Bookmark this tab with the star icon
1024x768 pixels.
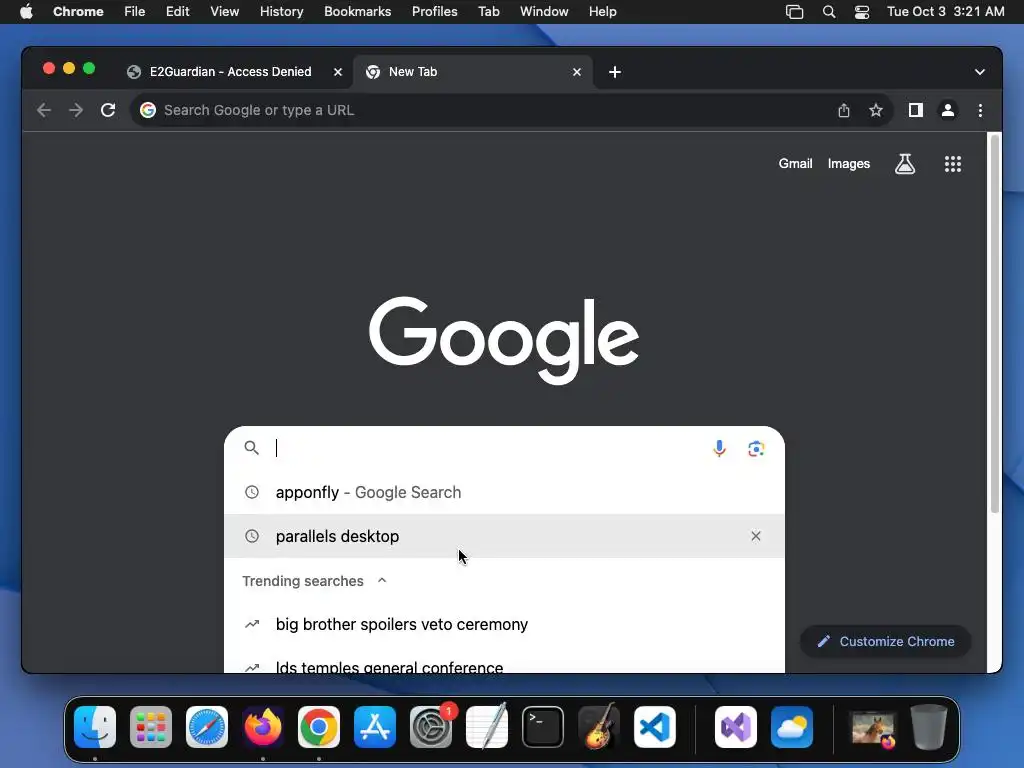tap(876, 110)
